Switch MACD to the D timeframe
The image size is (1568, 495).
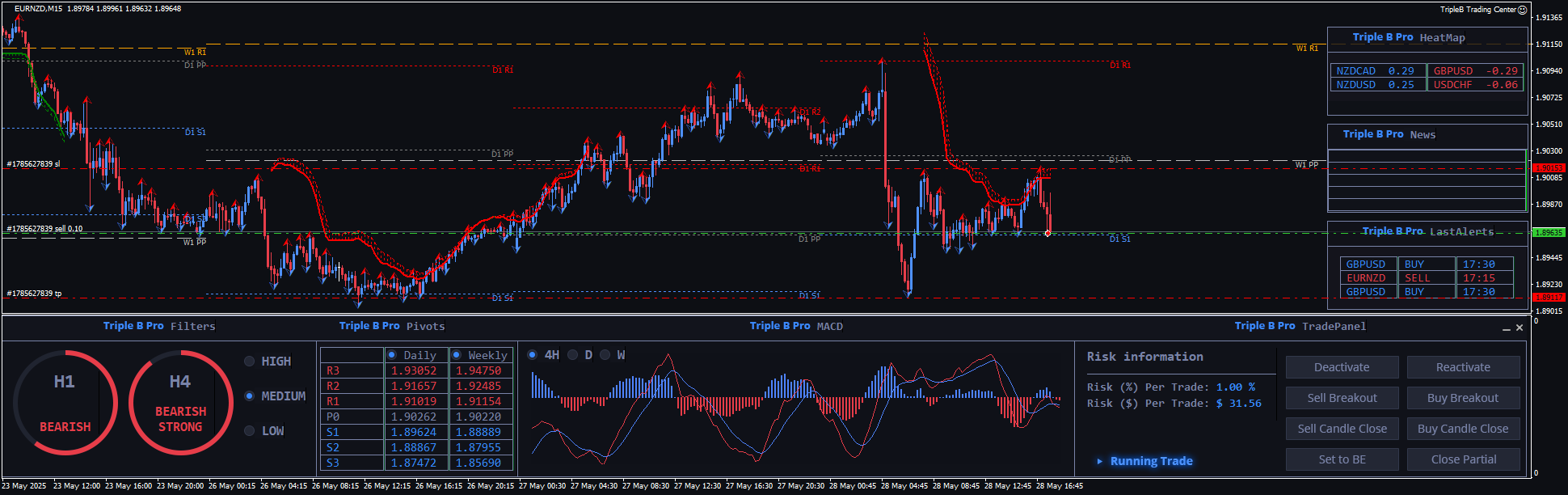pos(573,355)
